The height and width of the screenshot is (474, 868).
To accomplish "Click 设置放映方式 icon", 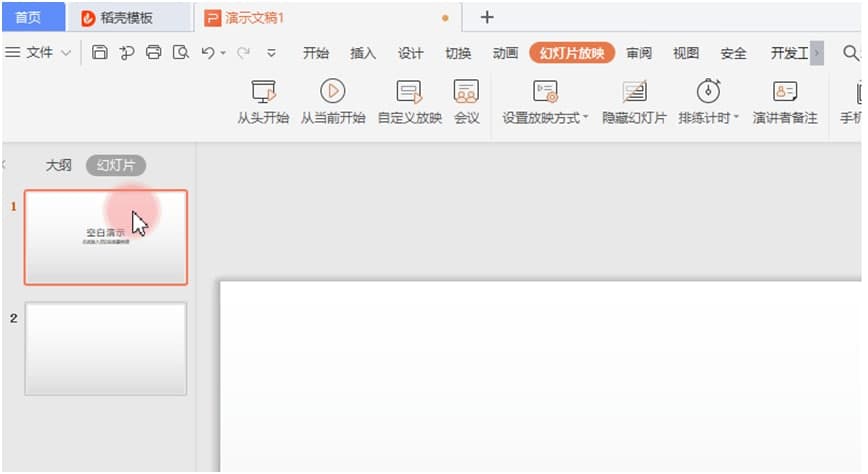I will [x=545, y=91].
